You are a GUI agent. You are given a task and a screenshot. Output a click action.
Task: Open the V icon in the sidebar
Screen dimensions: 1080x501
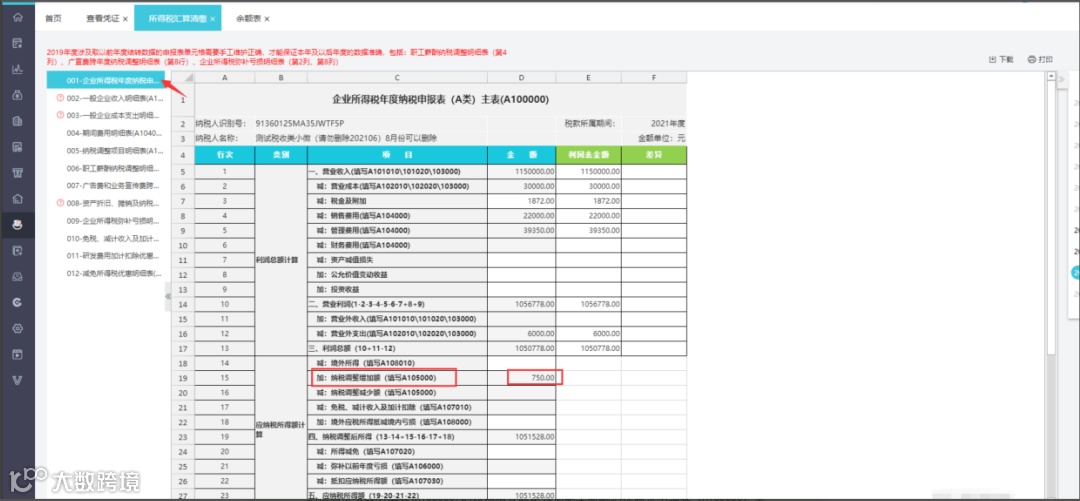click(18, 380)
